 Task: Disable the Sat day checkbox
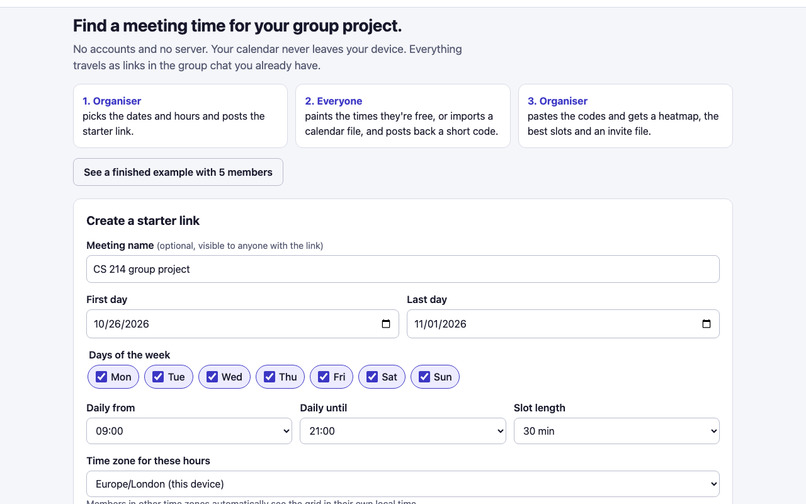click(x=372, y=377)
